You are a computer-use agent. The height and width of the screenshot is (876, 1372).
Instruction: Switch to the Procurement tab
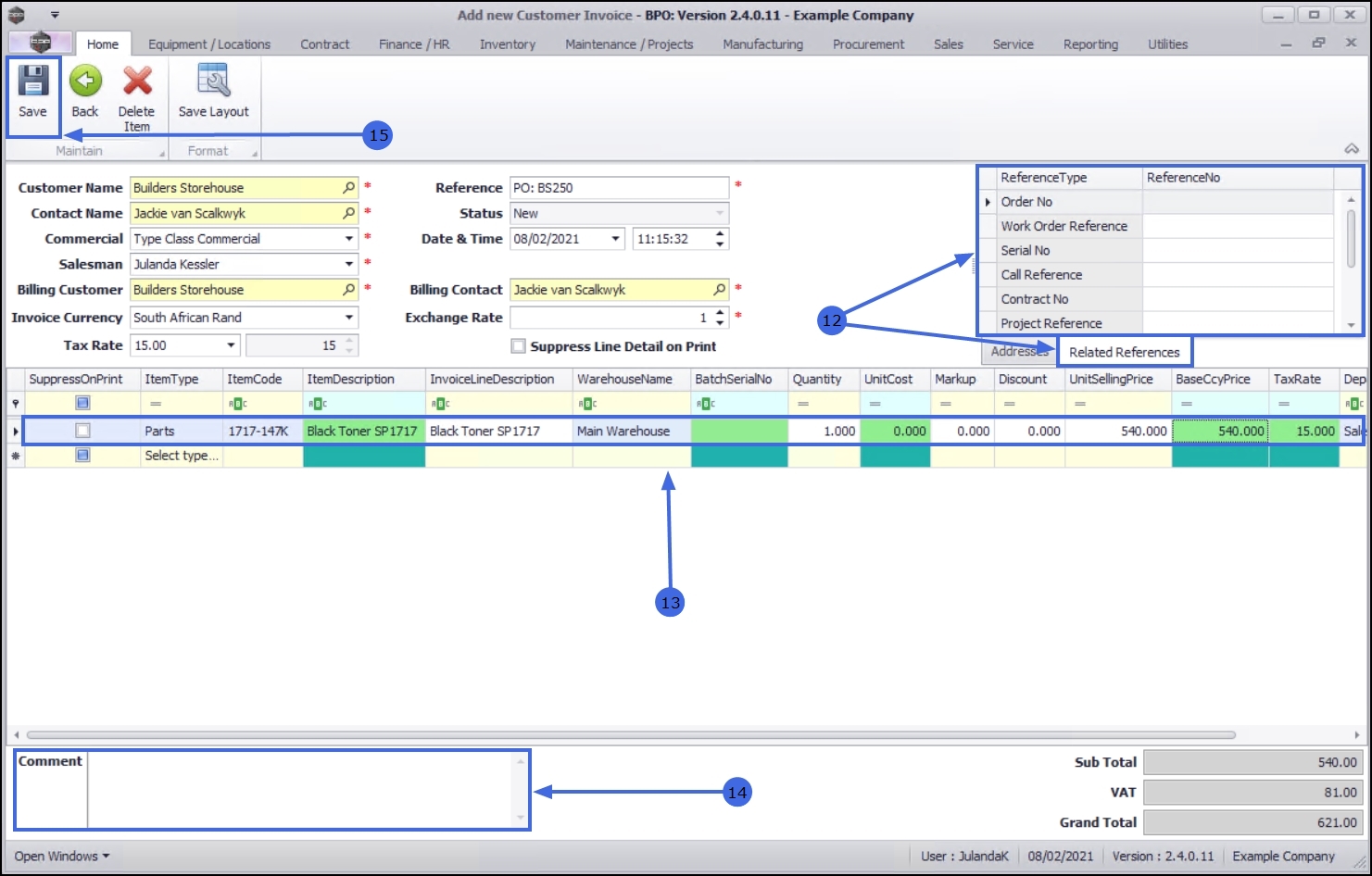[868, 44]
